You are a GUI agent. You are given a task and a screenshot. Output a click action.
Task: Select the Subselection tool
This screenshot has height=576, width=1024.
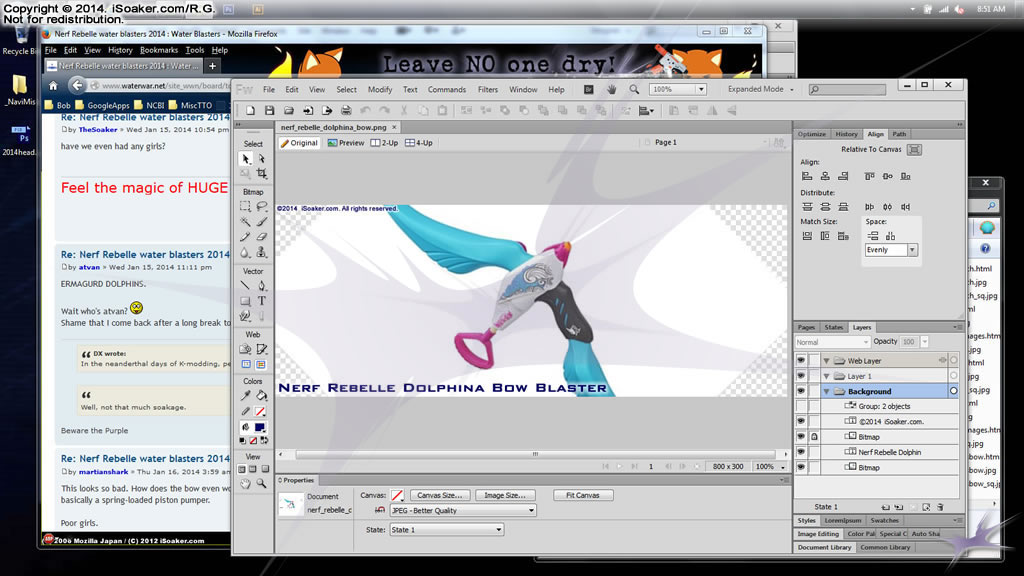pos(261,159)
